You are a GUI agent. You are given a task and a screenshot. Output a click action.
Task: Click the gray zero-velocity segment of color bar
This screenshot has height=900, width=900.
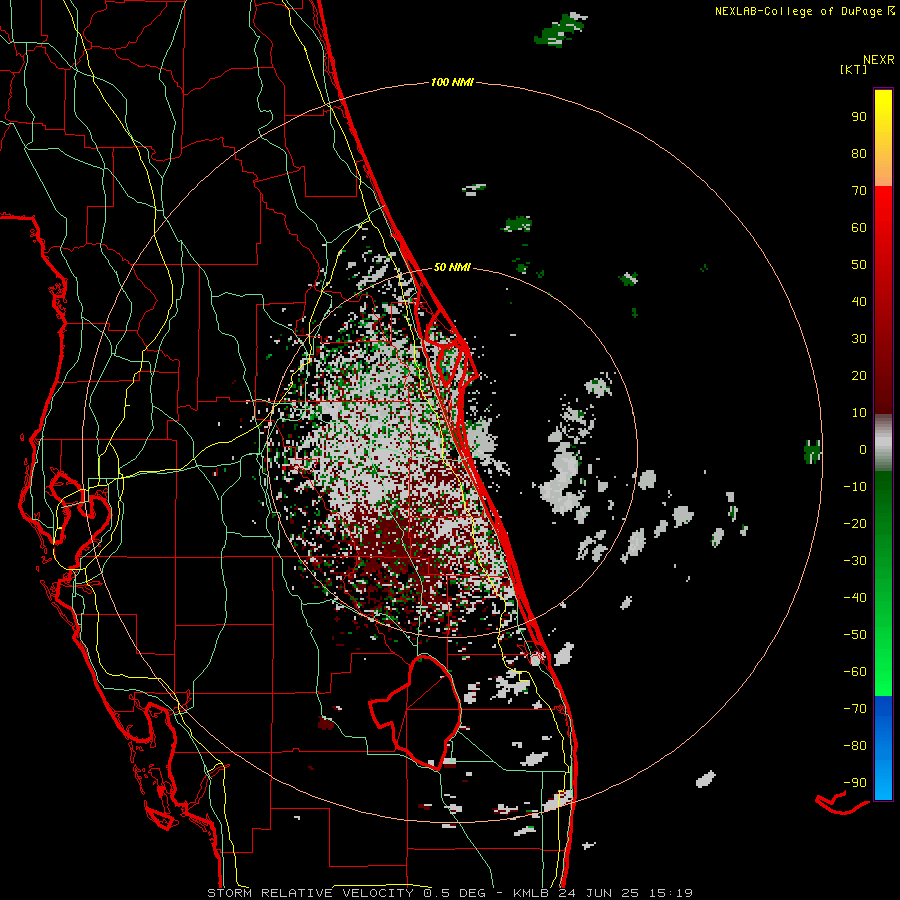point(883,443)
